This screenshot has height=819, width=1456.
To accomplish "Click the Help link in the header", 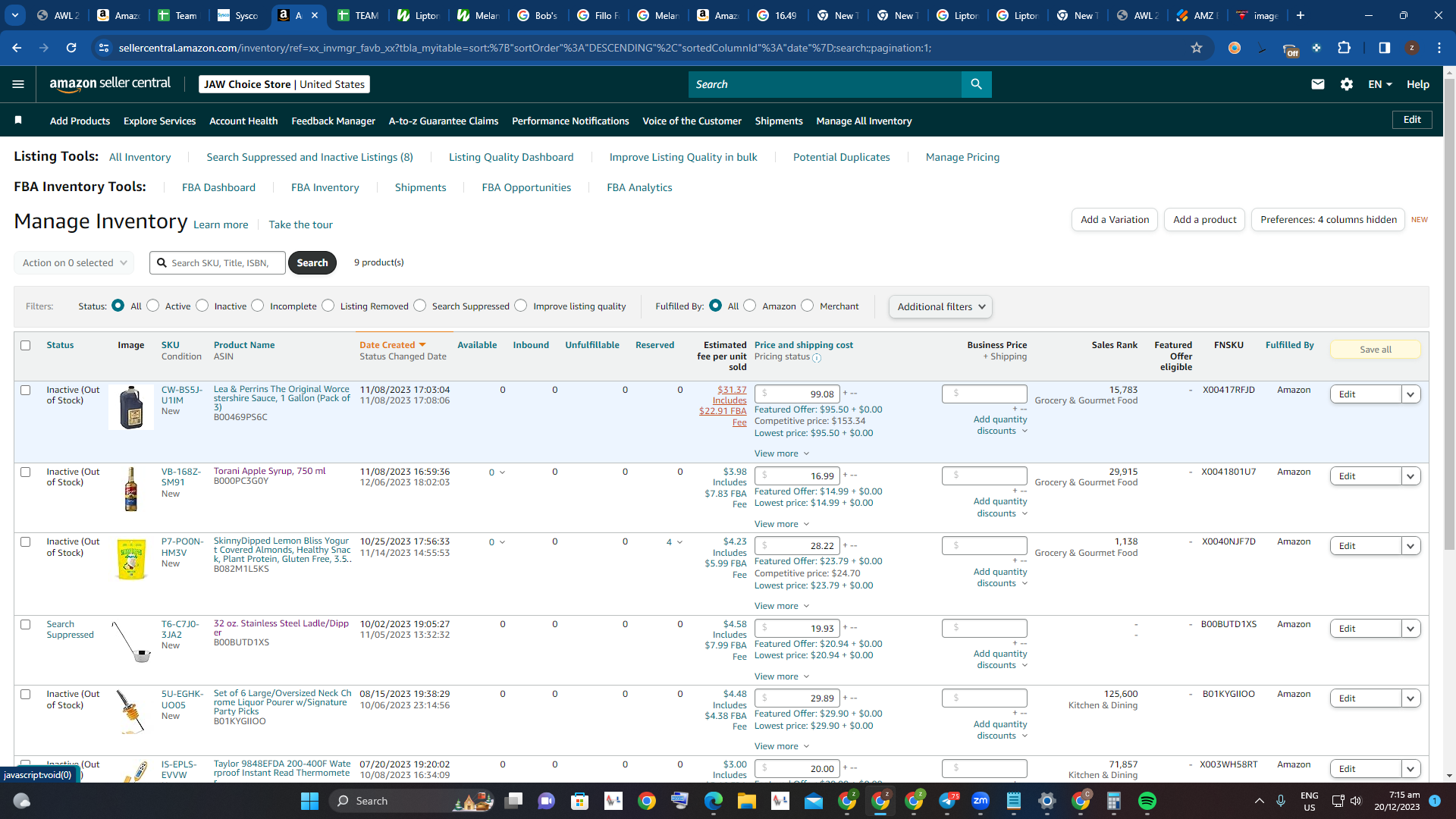I will (1417, 84).
